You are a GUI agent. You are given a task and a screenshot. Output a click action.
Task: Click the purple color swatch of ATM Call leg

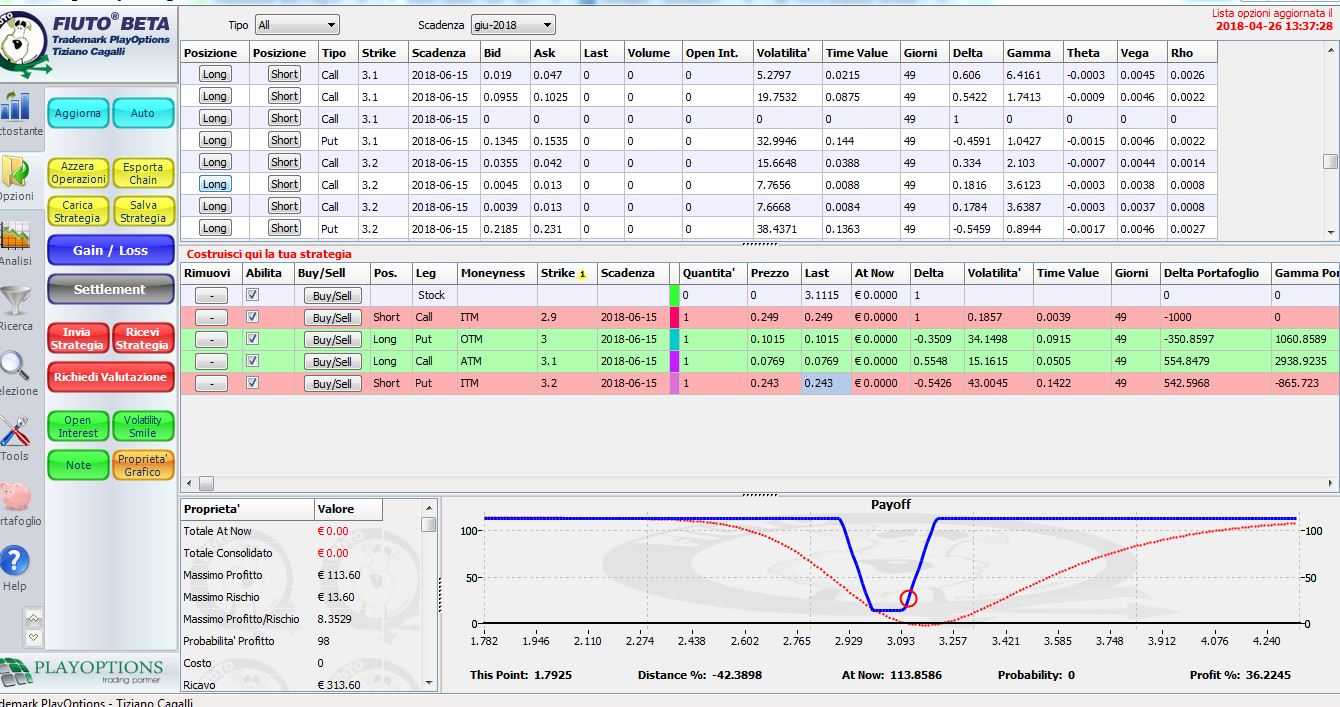click(x=674, y=361)
